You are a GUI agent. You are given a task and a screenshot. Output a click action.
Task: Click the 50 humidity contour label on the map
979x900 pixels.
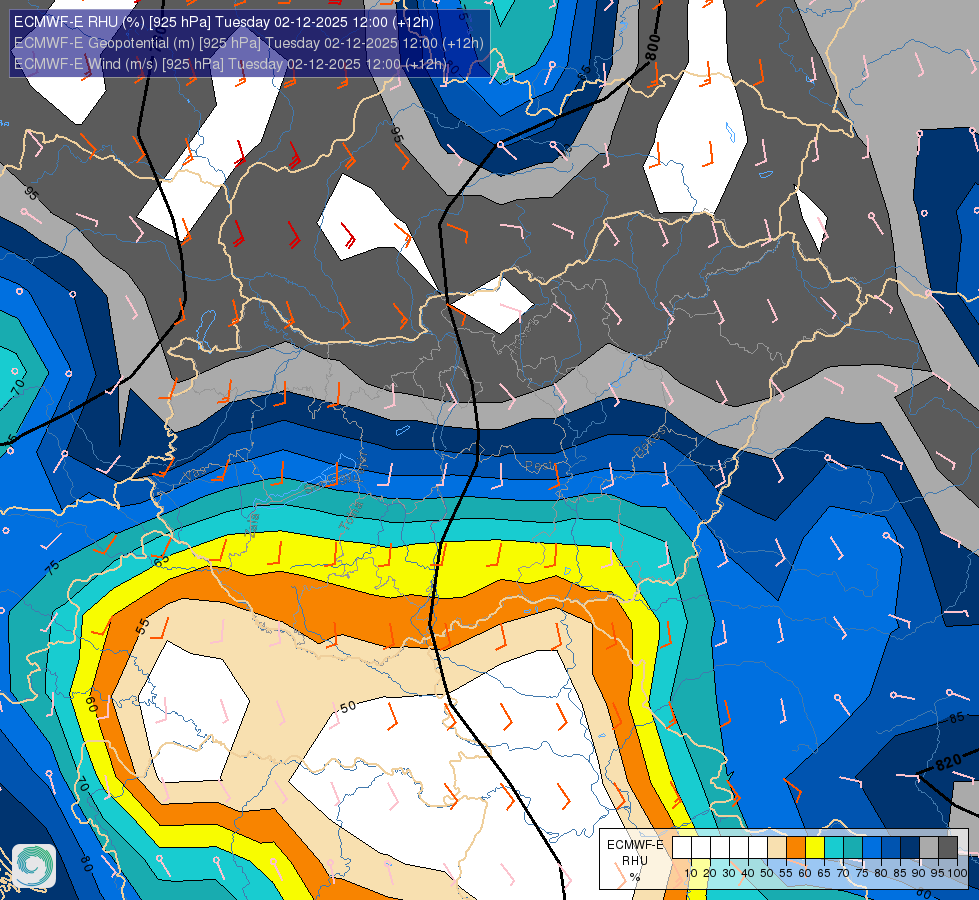(x=348, y=707)
